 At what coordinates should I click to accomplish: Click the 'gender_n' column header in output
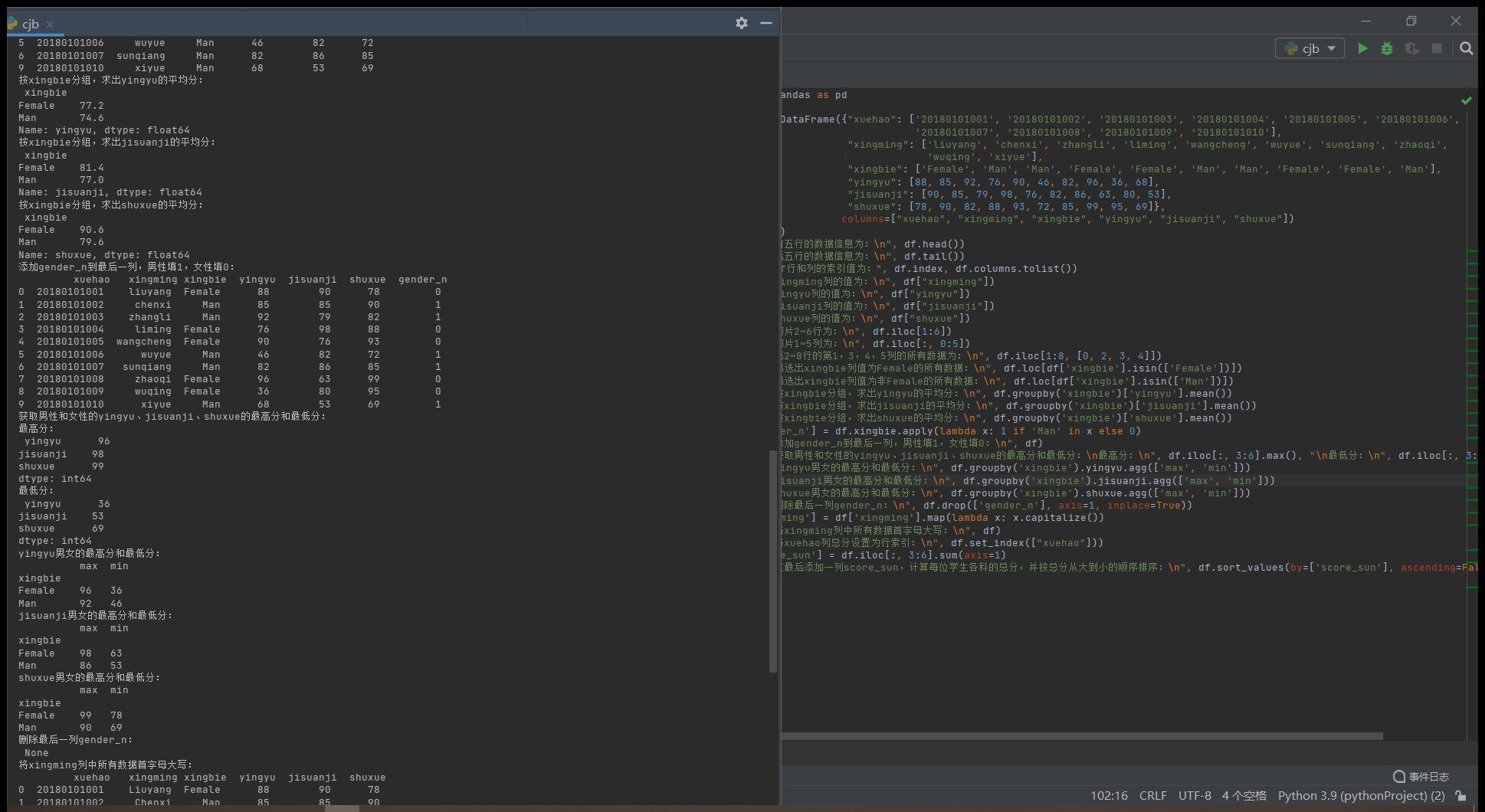[x=422, y=280]
